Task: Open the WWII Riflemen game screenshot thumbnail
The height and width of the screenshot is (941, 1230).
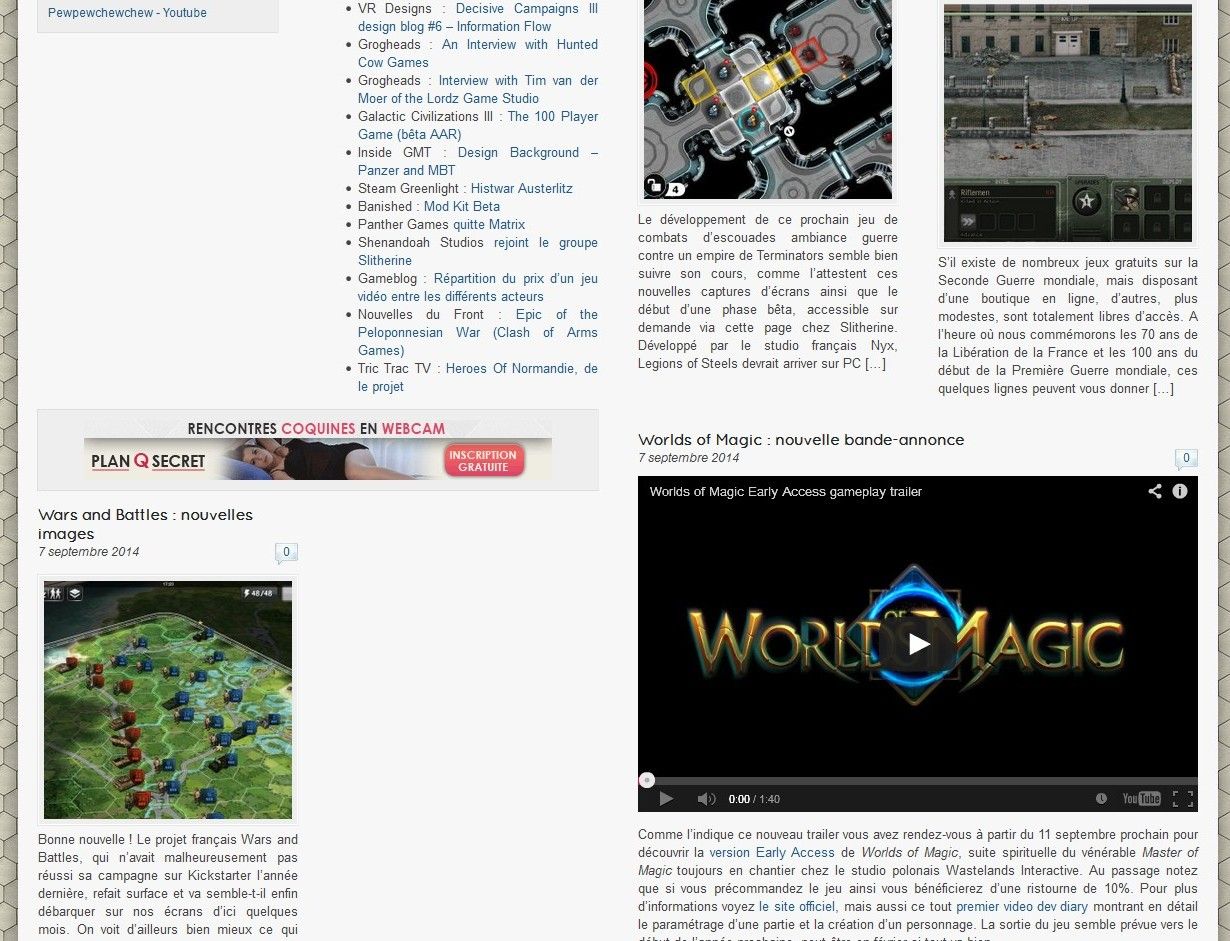Action: tap(1068, 122)
